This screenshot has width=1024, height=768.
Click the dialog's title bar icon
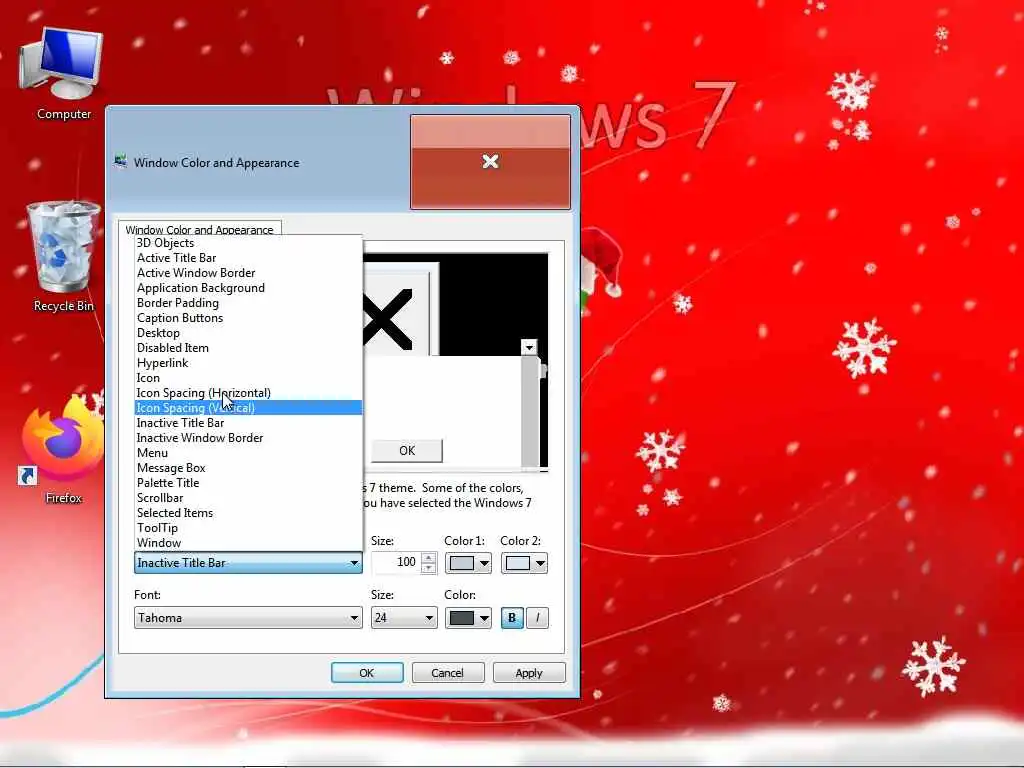[x=120, y=161]
